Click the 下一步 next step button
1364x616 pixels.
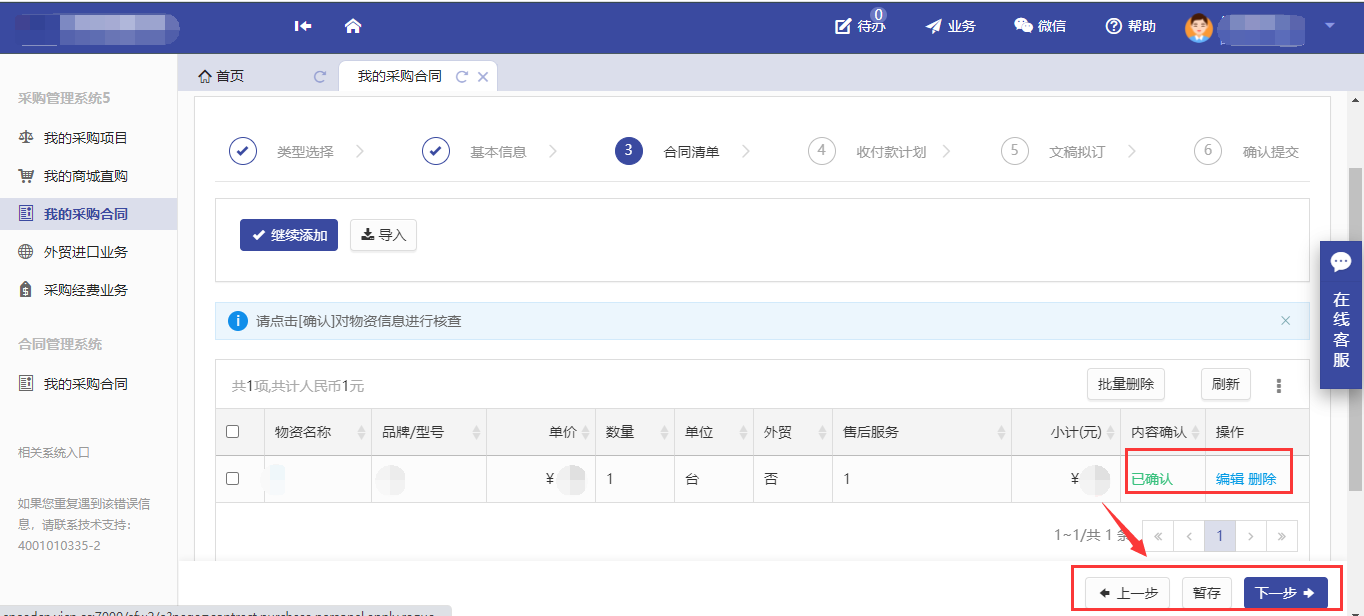[x=1285, y=593]
